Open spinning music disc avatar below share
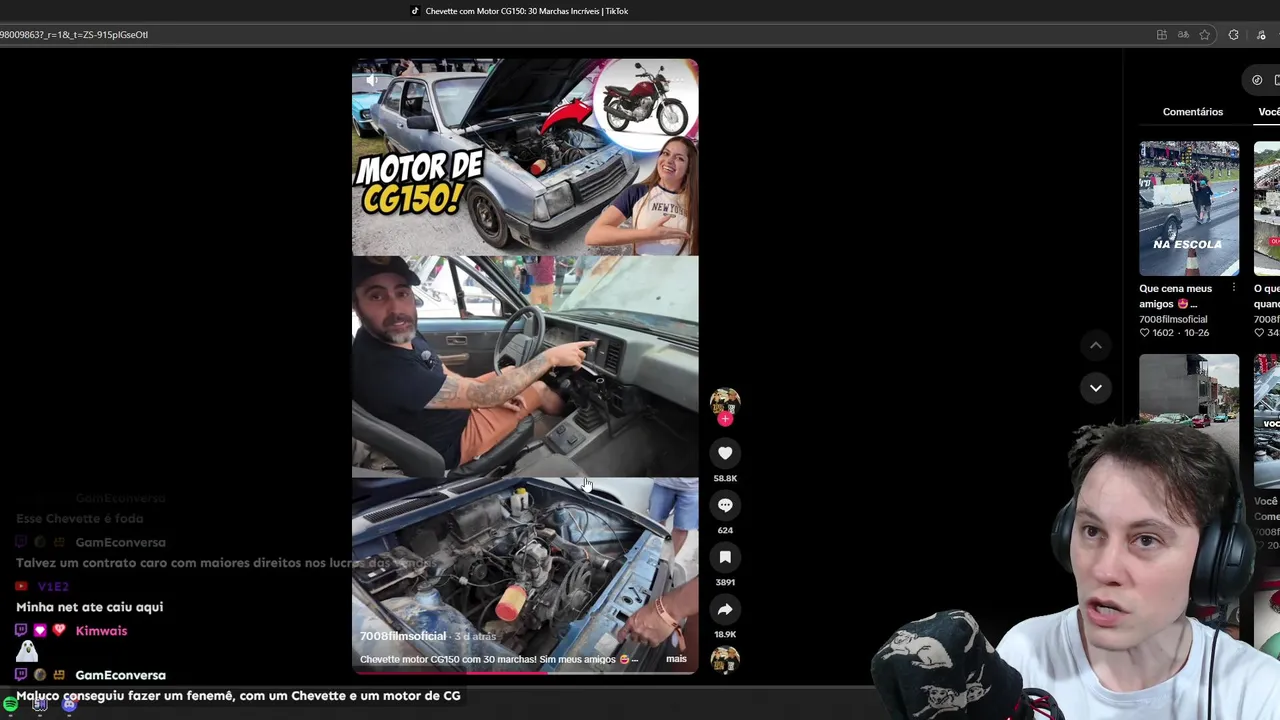Screen dimensions: 1280x720 pyautogui.click(x=725, y=660)
